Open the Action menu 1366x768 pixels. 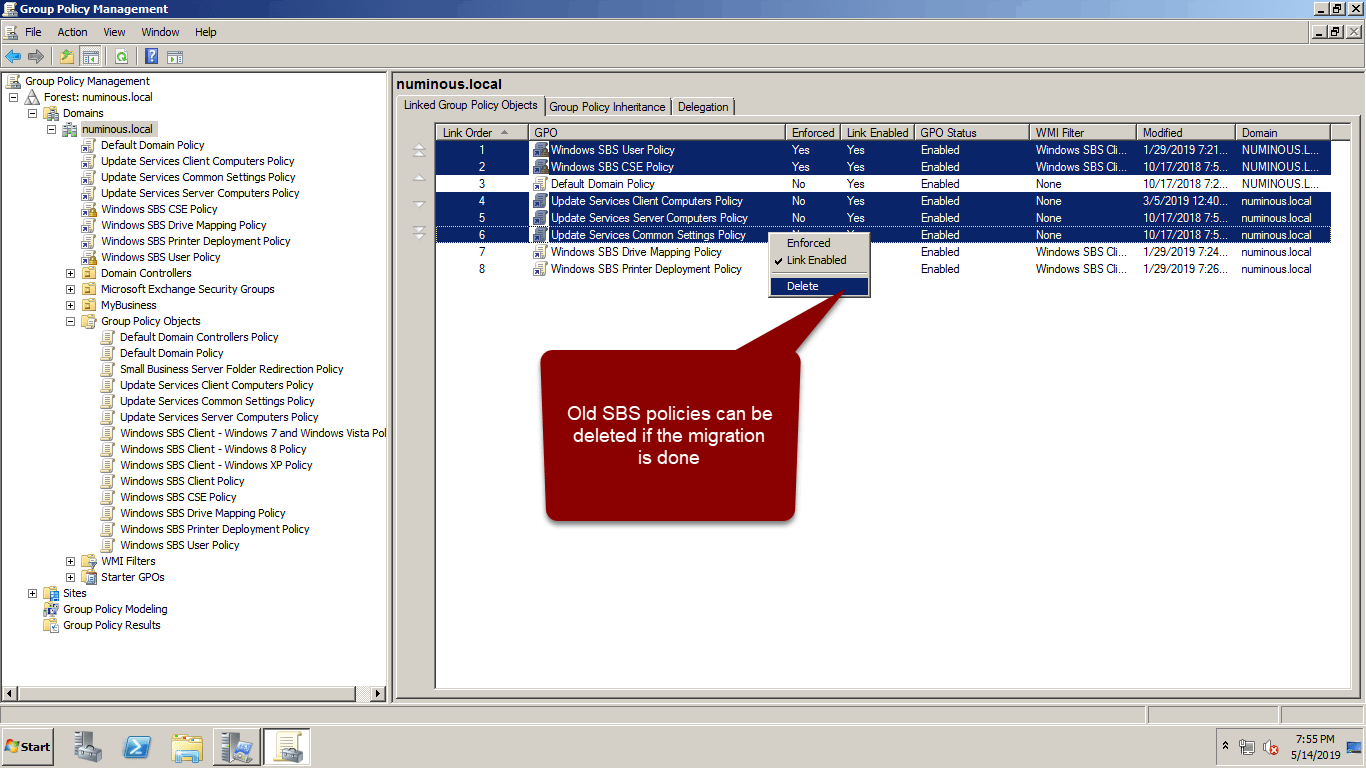click(x=73, y=32)
